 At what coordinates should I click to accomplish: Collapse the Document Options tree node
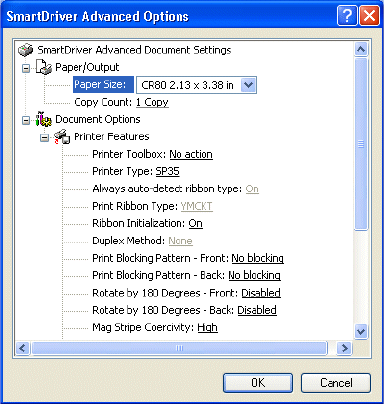point(26,120)
